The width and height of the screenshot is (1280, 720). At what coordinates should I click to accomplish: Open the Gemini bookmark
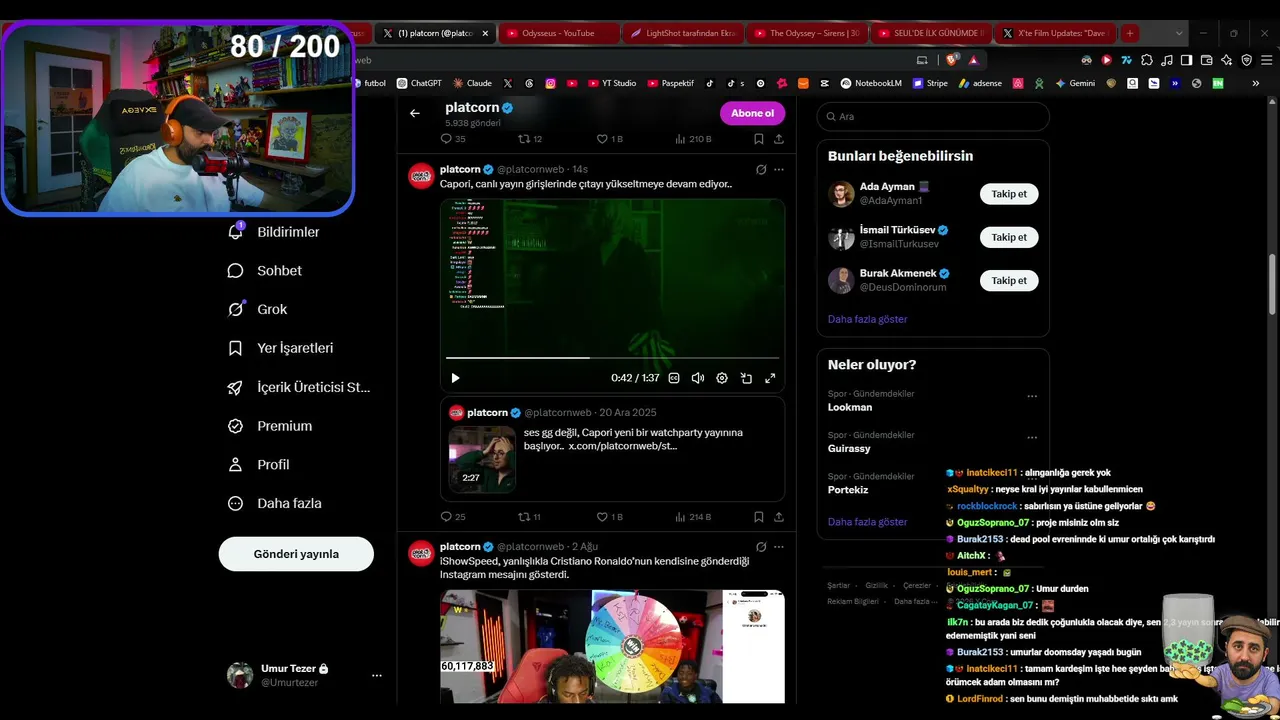tap(1075, 84)
